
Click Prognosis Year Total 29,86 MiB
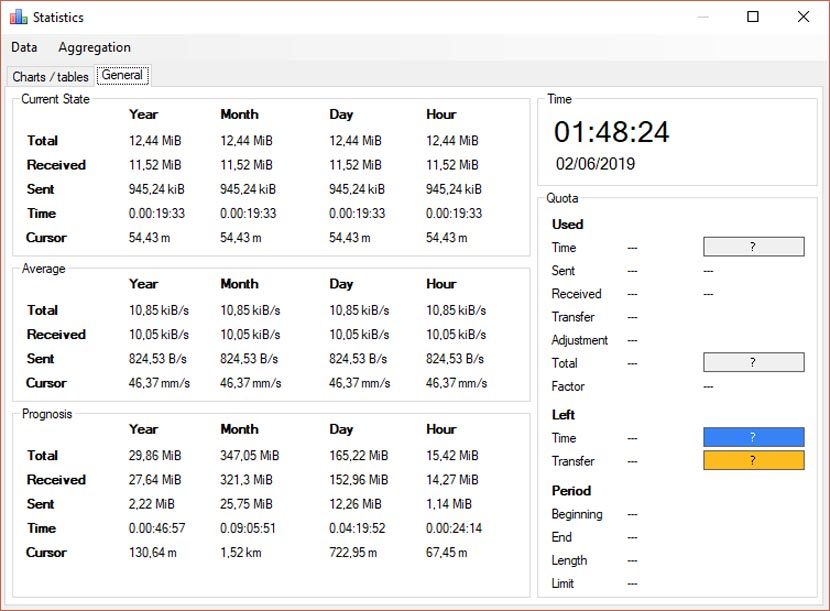click(x=155, y=455)
